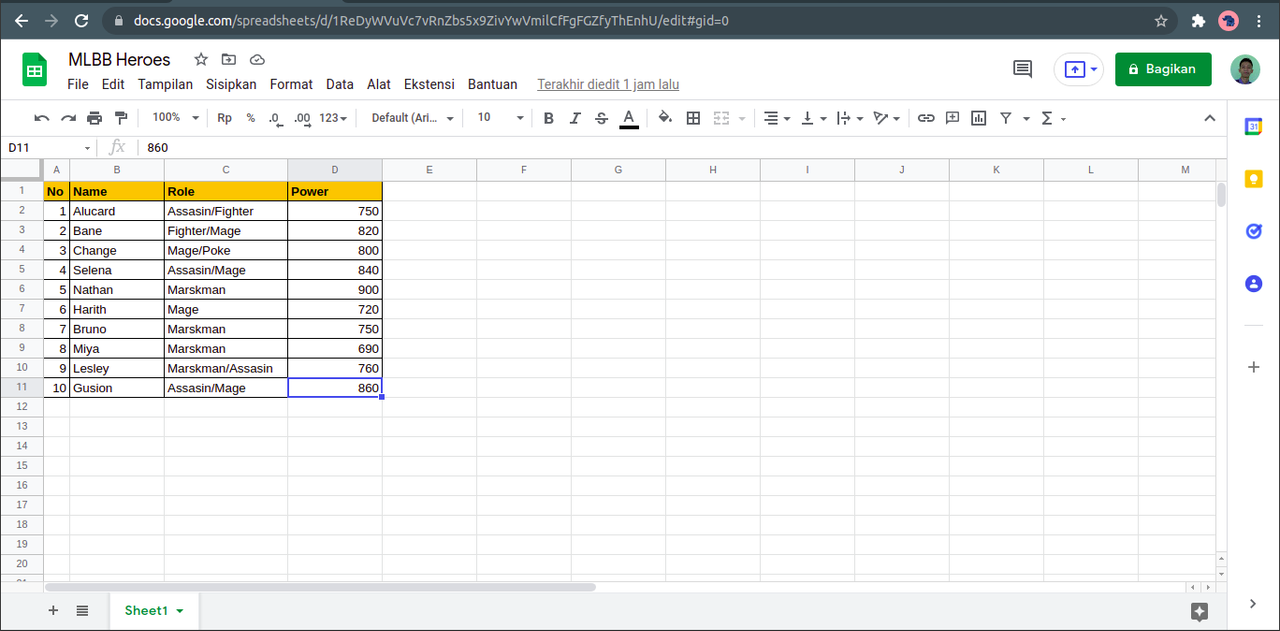The image size is (1280, 631).
Task: Open Google Calendar side panel
Action: [x=1253, y=126]
